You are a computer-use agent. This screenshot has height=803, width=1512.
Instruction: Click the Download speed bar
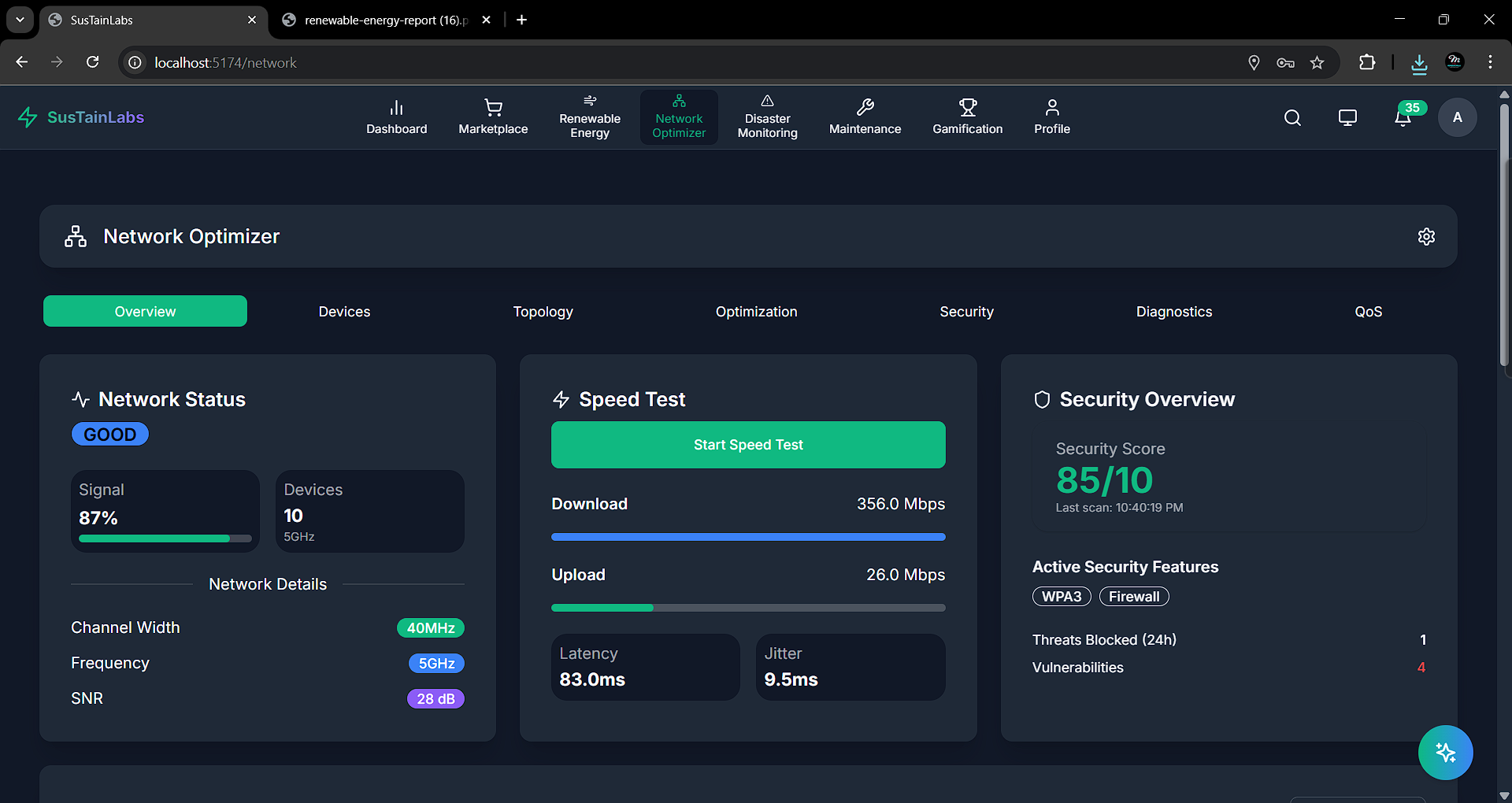(748, 537)
